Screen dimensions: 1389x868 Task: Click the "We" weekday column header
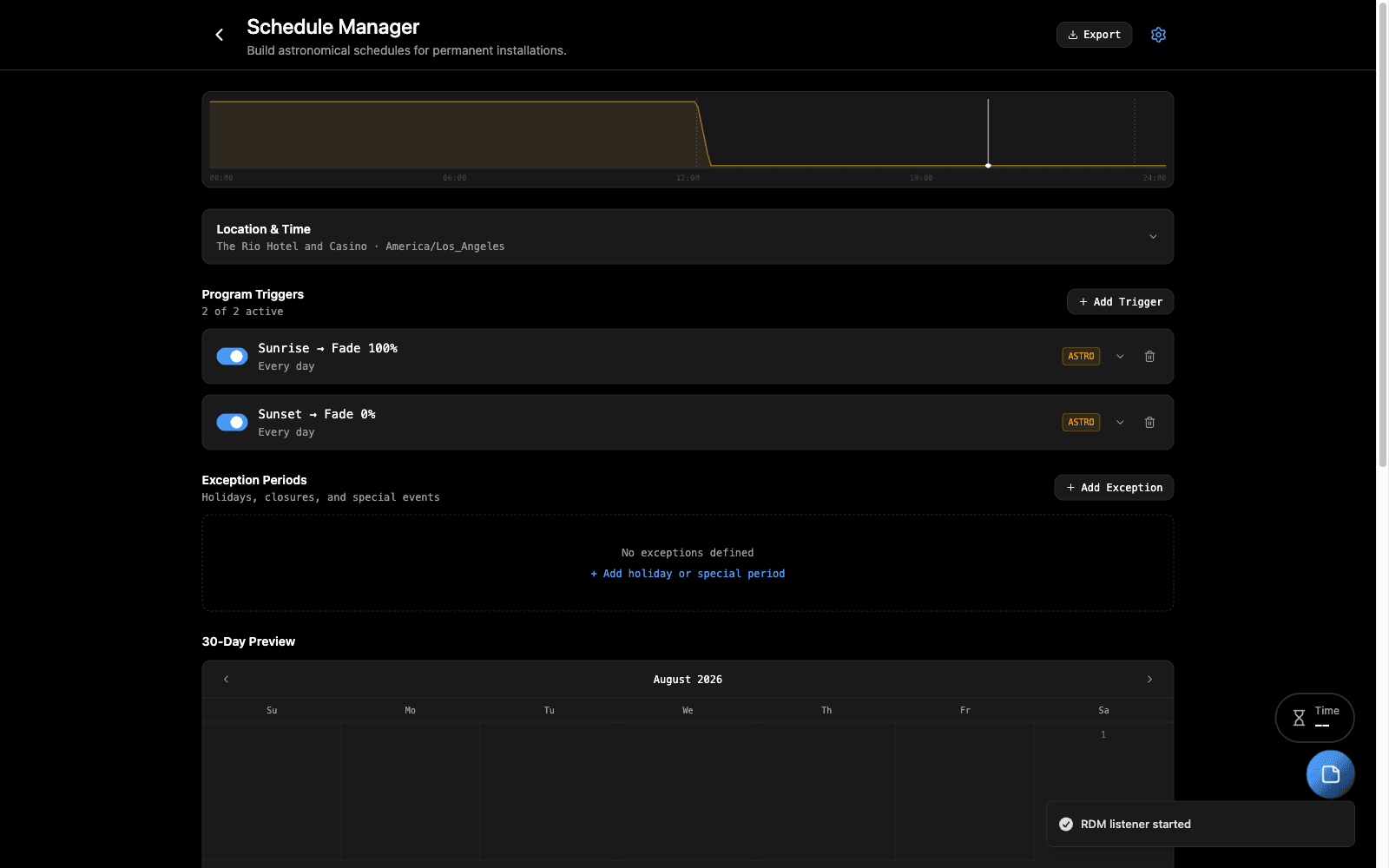pyautogui.click(x=688, y=711)
